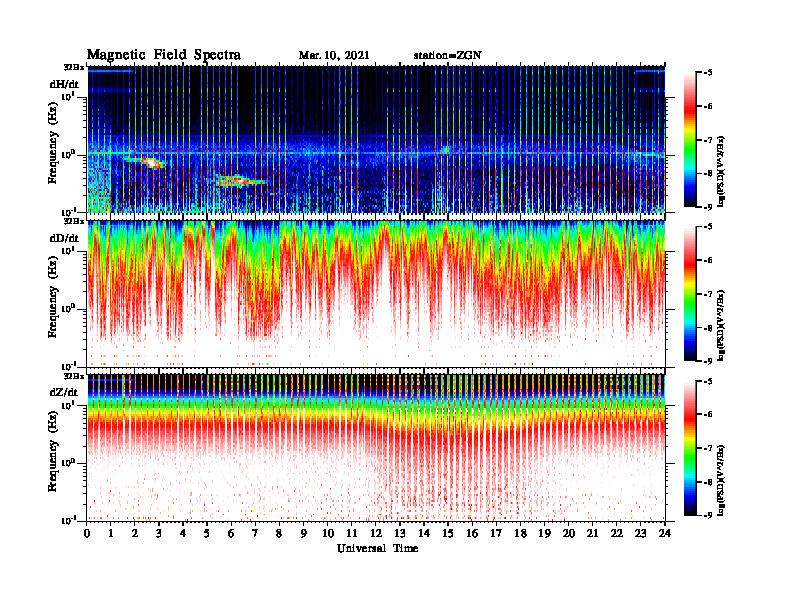Screen dimensions: 792x612
Task: Click the 'station=ZGN' label
Action: point(447,55)
